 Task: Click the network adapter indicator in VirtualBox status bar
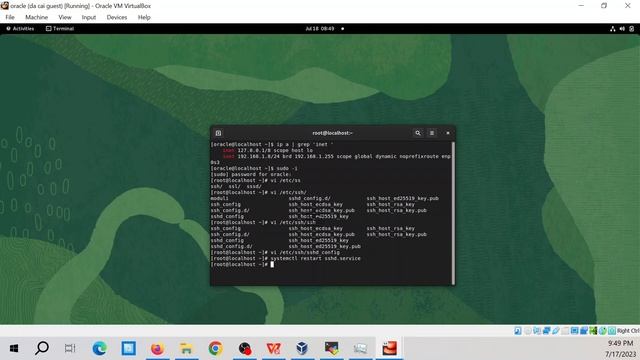pyautogui.click(x=547, y=331)
